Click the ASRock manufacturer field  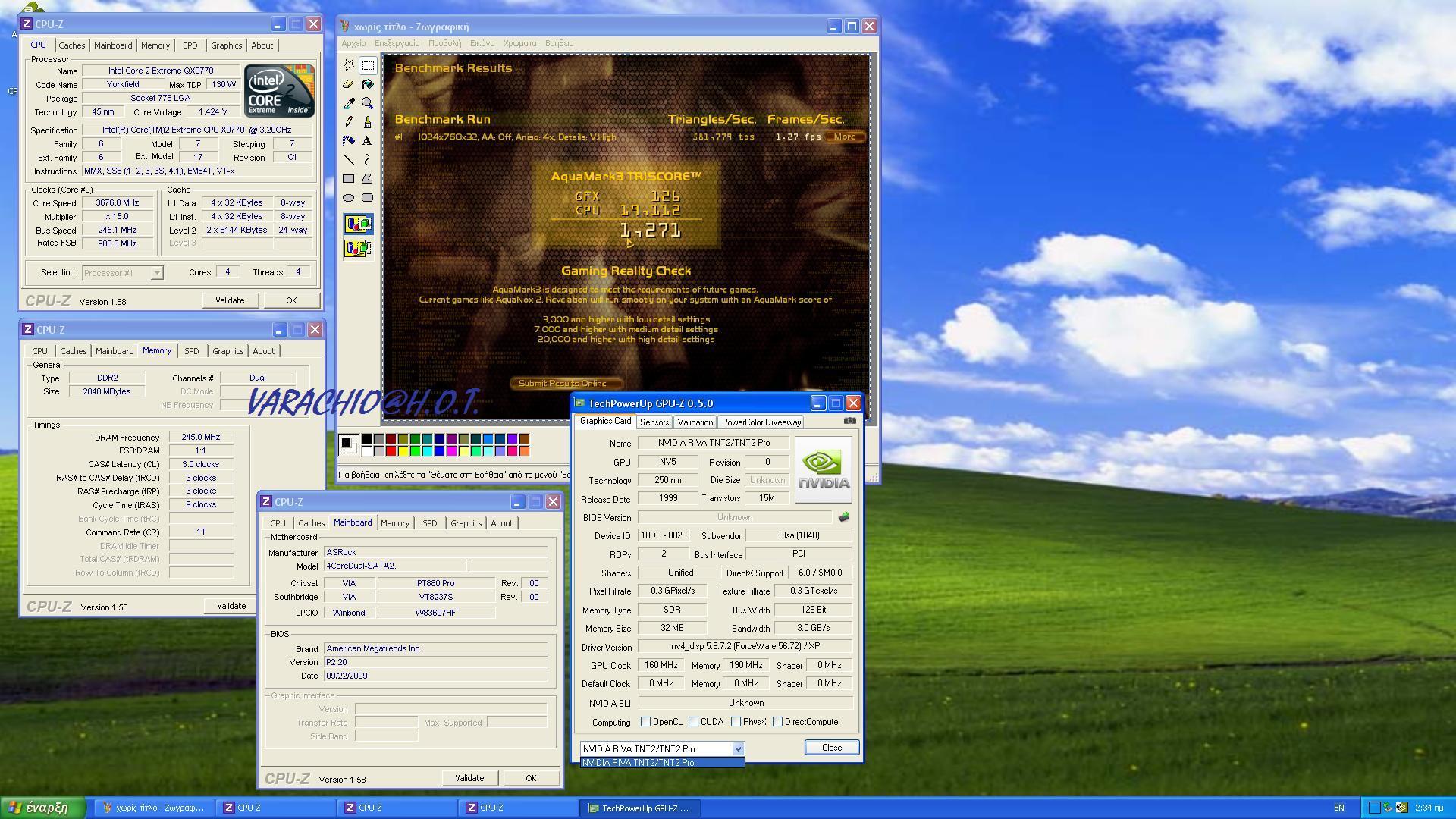pos(435,553)
